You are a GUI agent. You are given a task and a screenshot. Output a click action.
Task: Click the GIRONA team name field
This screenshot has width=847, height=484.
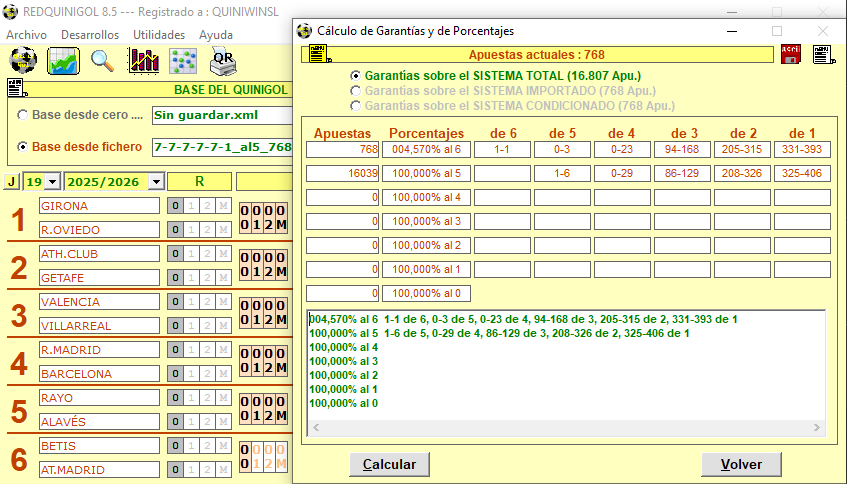pyautogui.click(x=99, y=206)
